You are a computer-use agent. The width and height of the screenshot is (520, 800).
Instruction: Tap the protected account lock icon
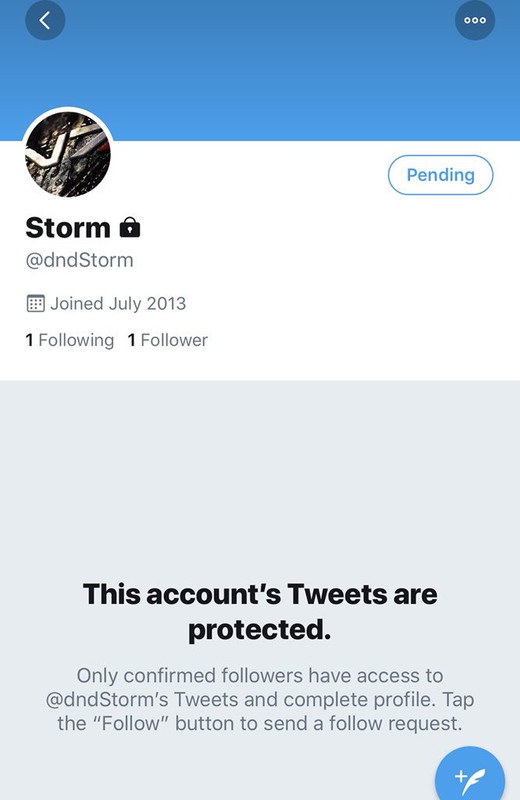(130, 227)
